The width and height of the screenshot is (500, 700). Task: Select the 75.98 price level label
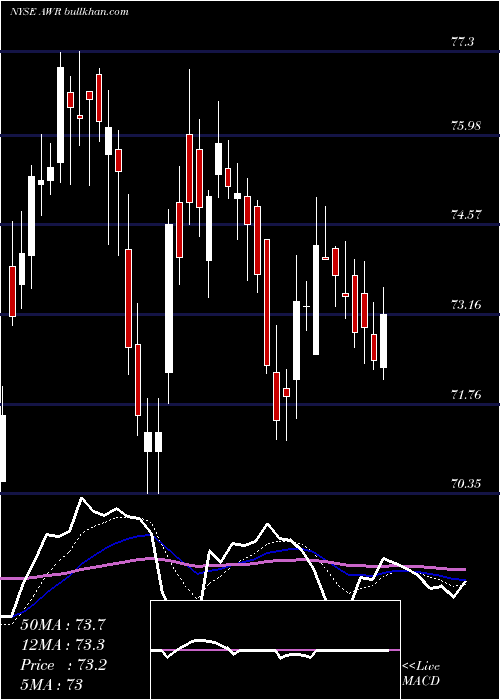[466, 126]
